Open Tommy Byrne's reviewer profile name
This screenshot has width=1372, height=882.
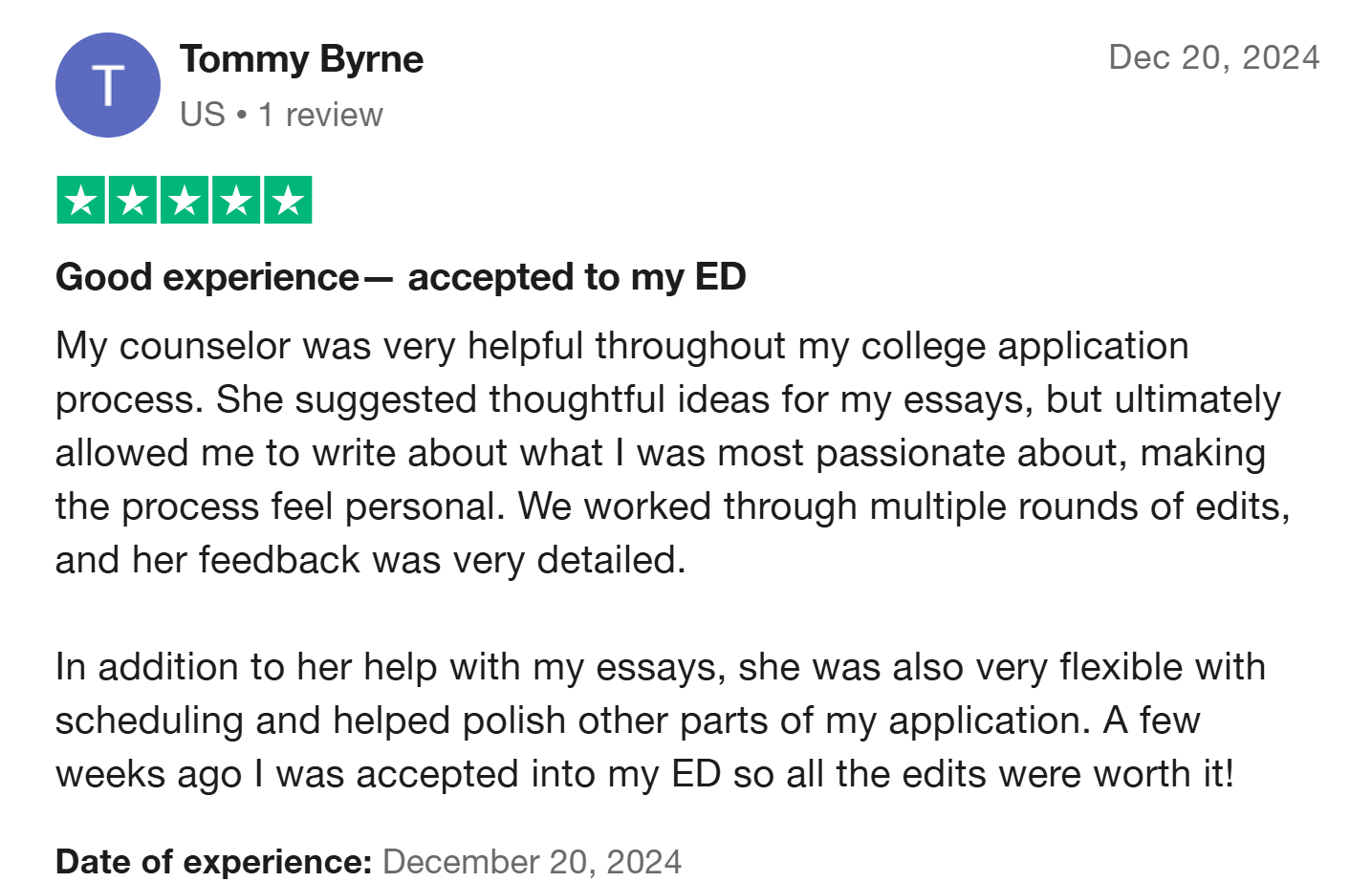coord(301,59)
